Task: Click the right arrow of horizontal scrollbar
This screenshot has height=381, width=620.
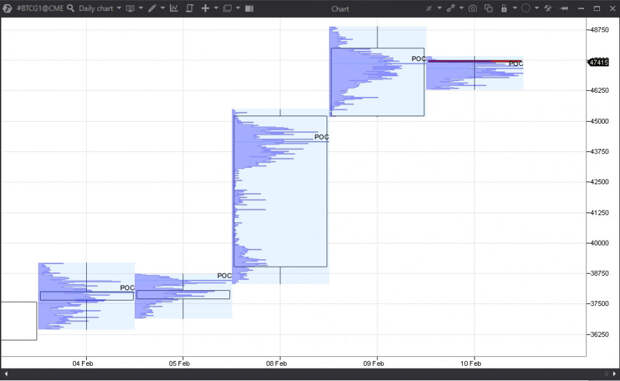Action: click(x=614, y=373)
